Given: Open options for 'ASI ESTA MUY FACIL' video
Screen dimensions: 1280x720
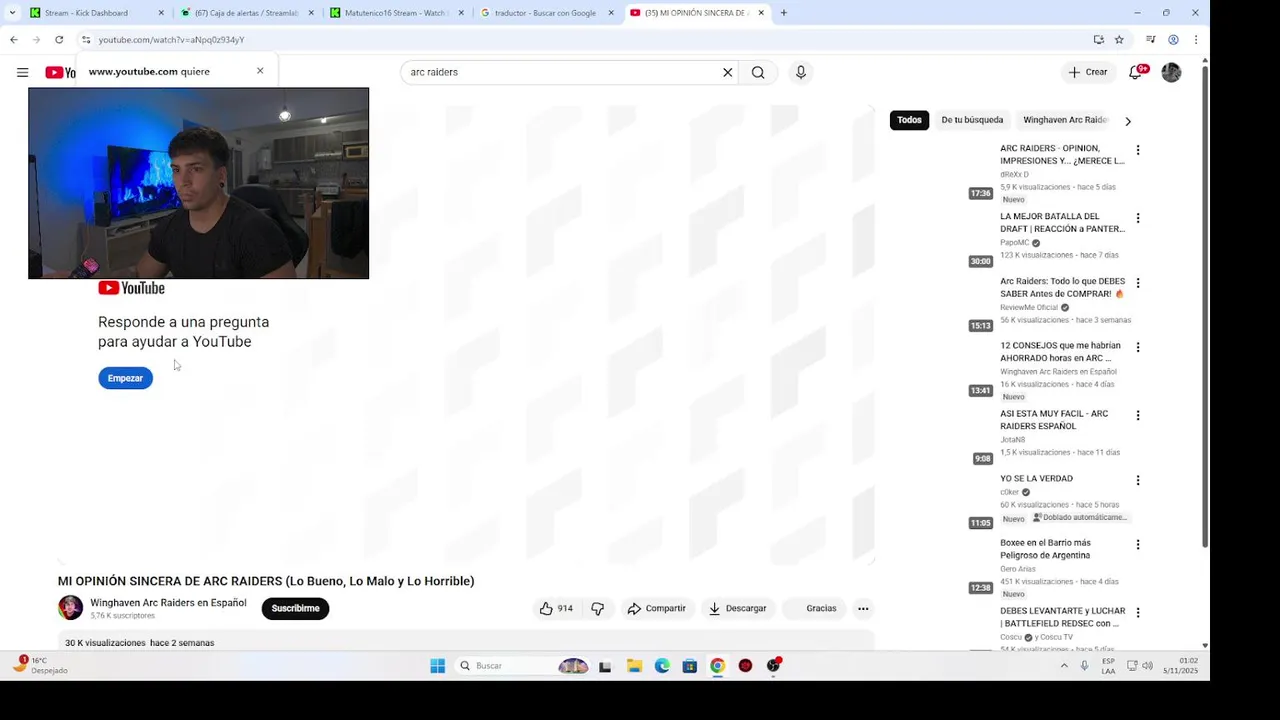Looking at the screenshot, I should click(1137, 415).
